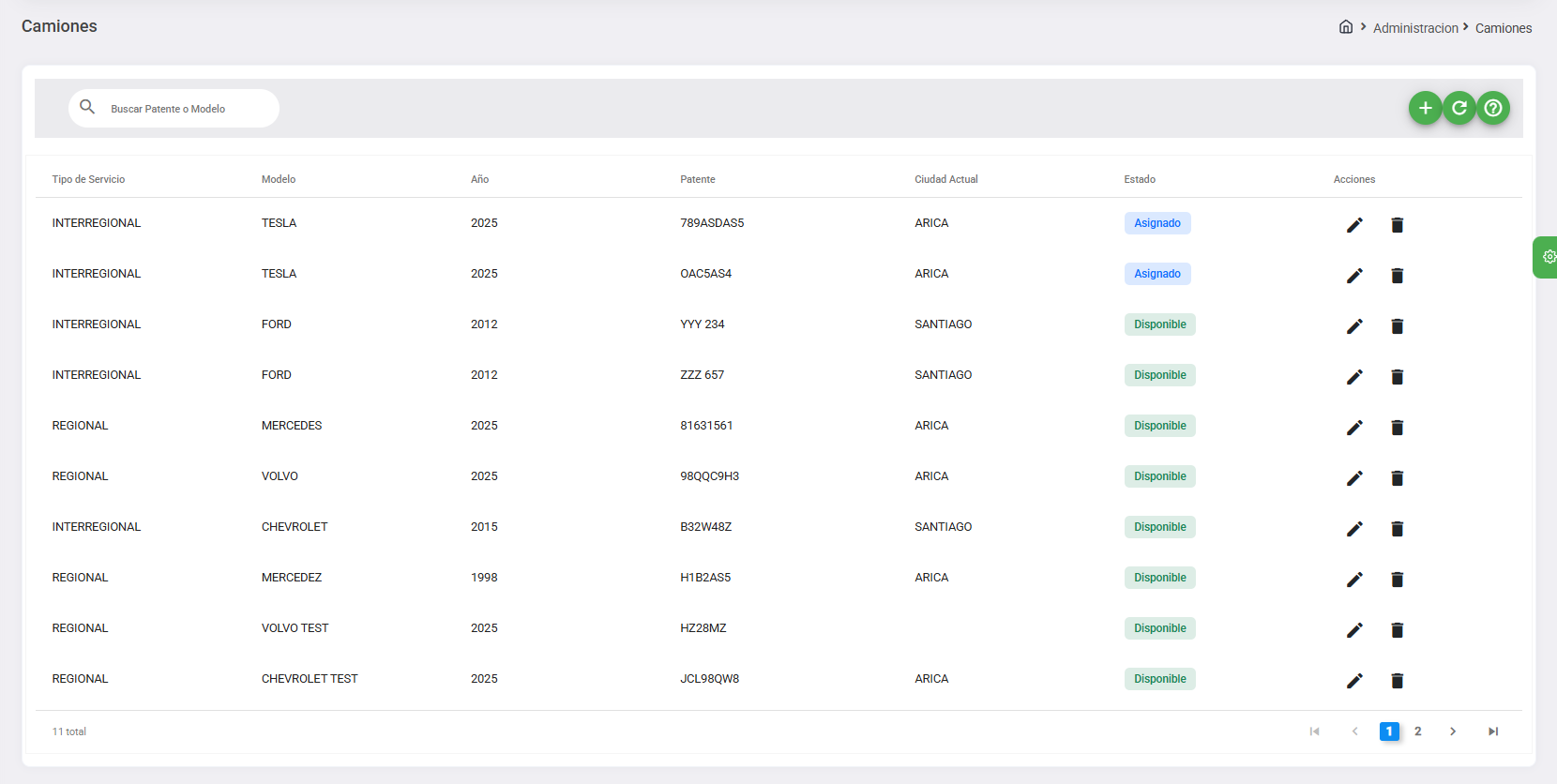Viewport: 1557px width, 784px height.
Task: Delete the CHEVROLET TEST truck JCL98QW8
Action: coord(1397,681)
